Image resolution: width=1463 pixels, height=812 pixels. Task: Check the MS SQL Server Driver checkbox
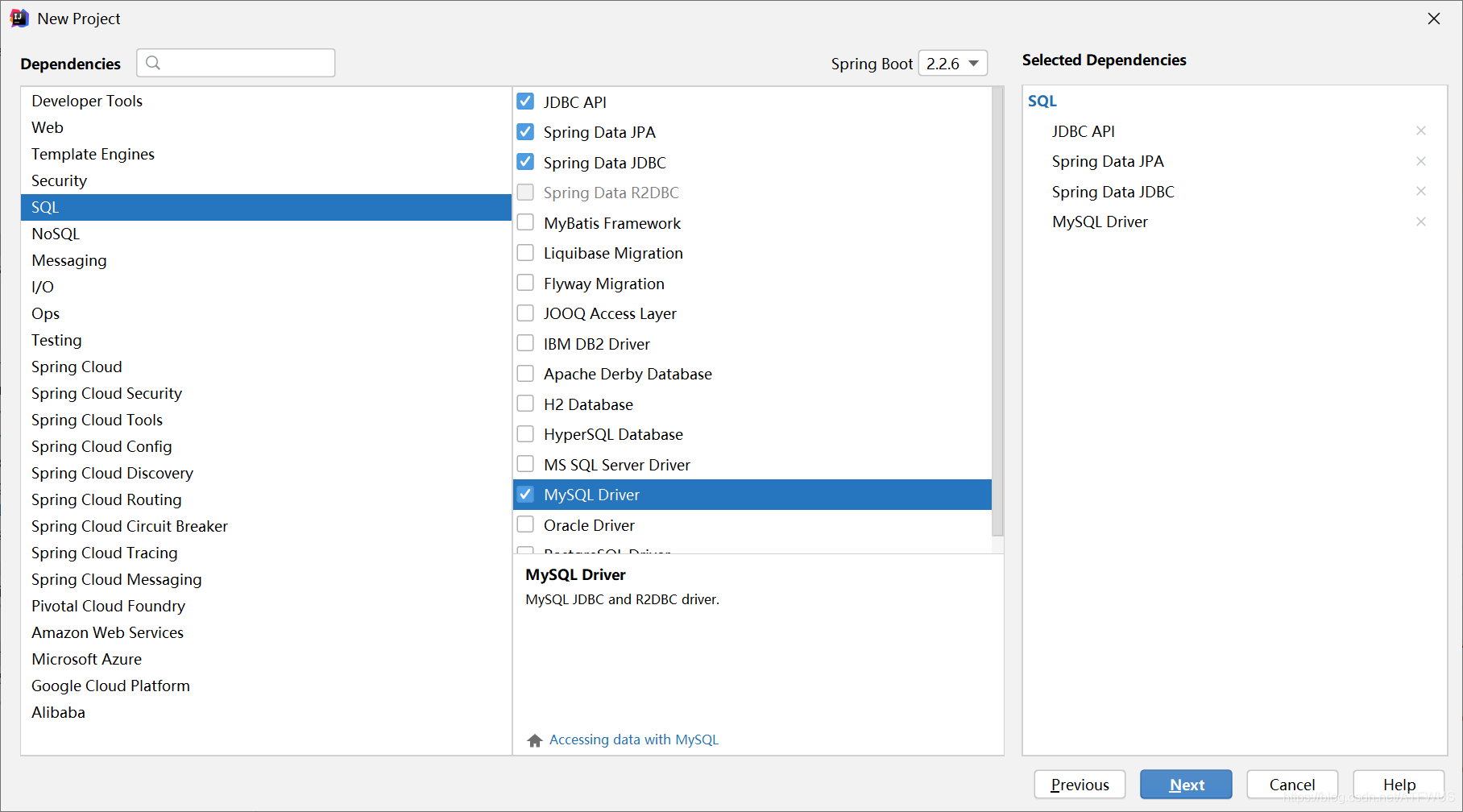(525, 464)
